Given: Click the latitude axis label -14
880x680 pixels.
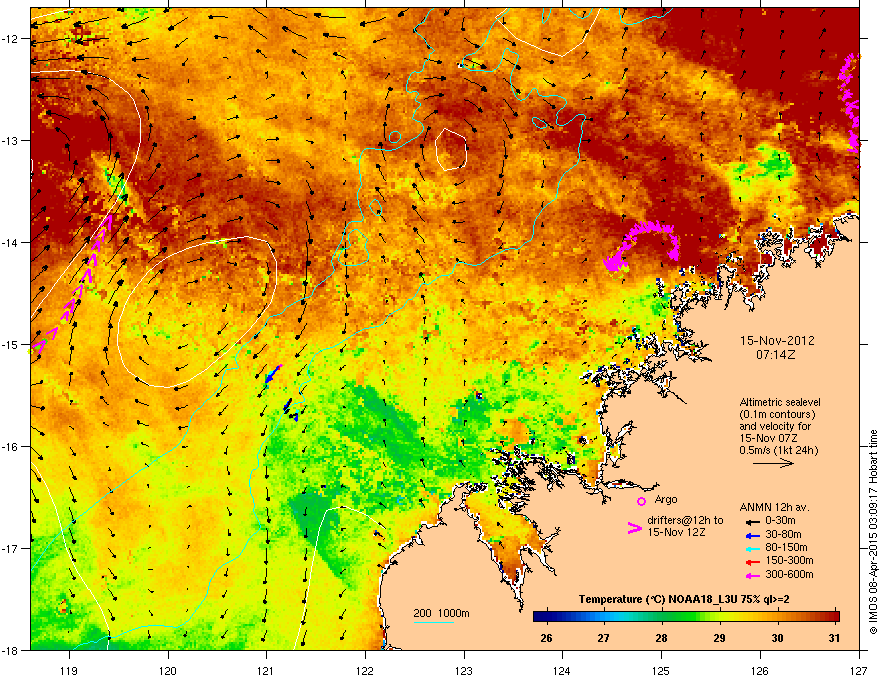Looking at the screenshot, I should click(10, 242).
